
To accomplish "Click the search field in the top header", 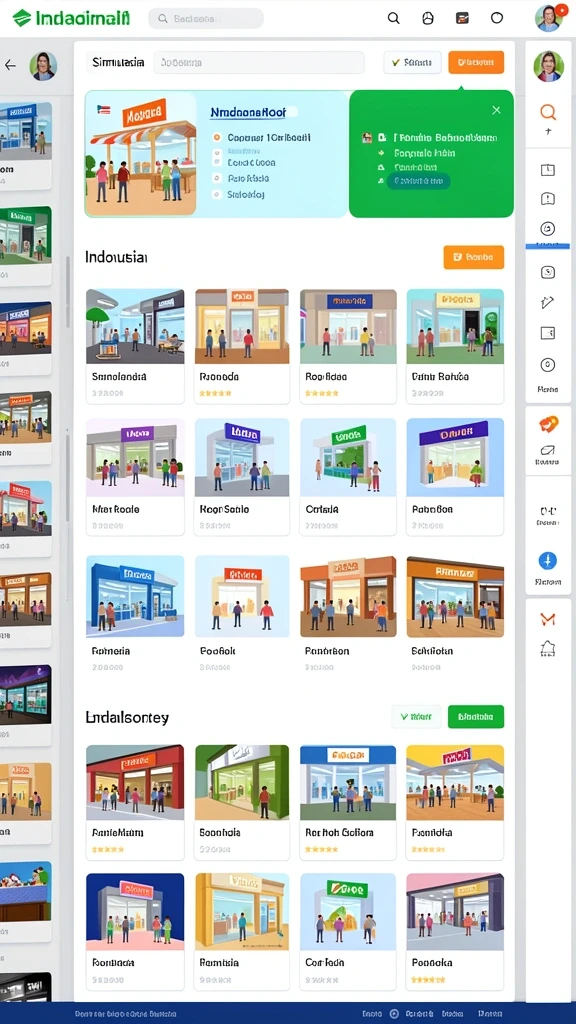I will coord(206,18).
